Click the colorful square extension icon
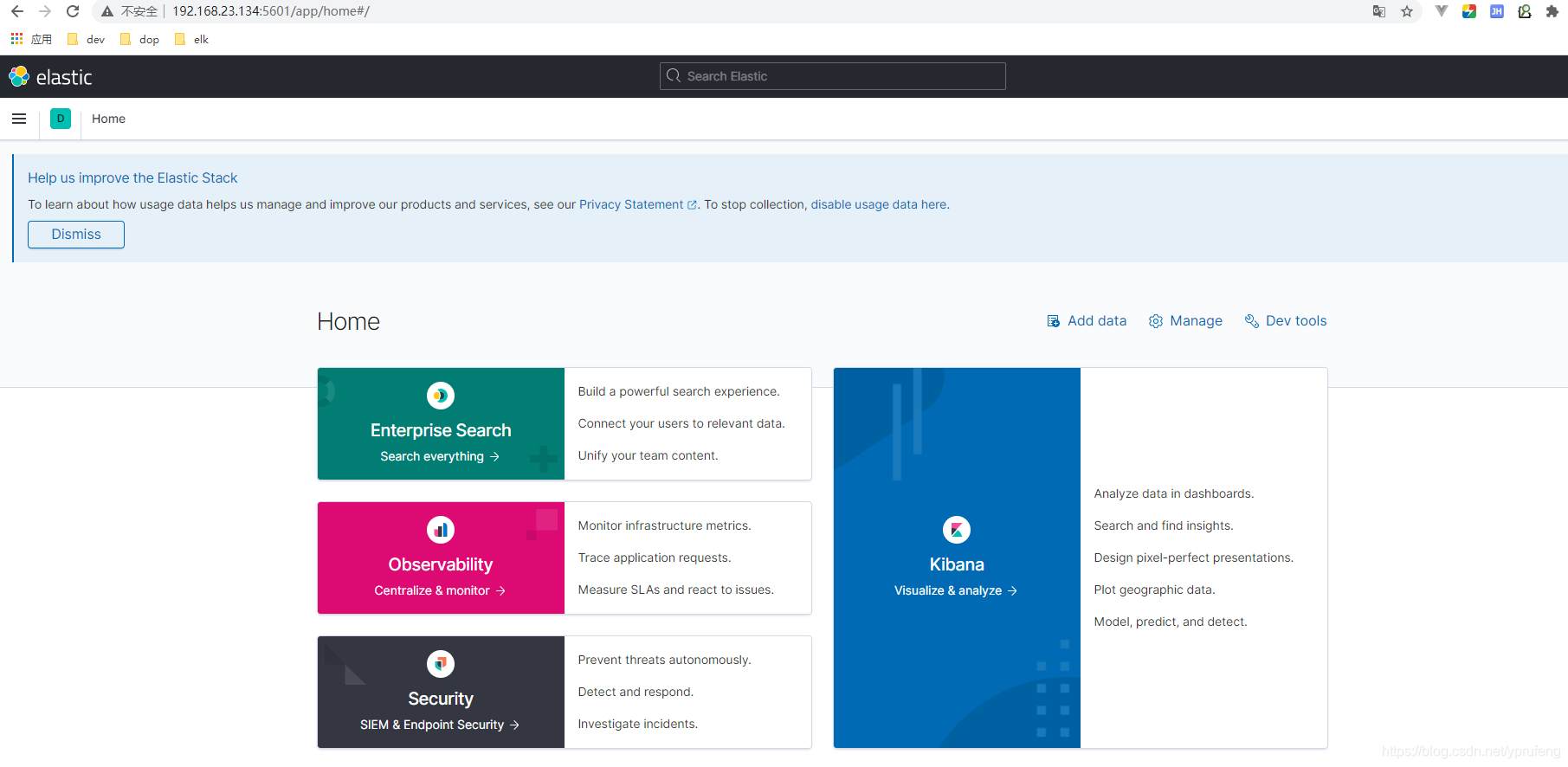 coord(1469,11)
